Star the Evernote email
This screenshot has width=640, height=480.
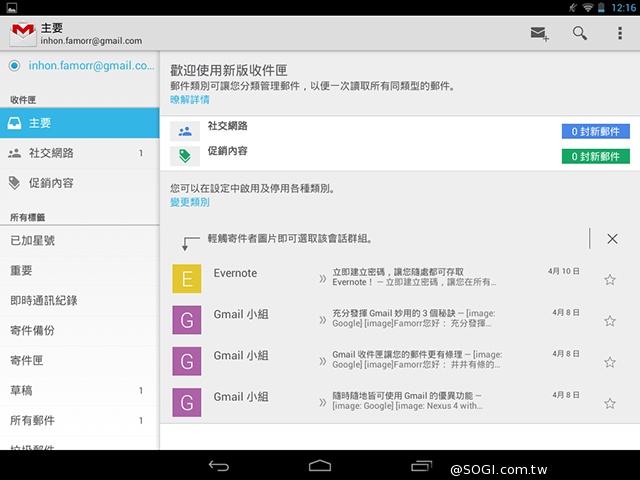tap(610, 280)
